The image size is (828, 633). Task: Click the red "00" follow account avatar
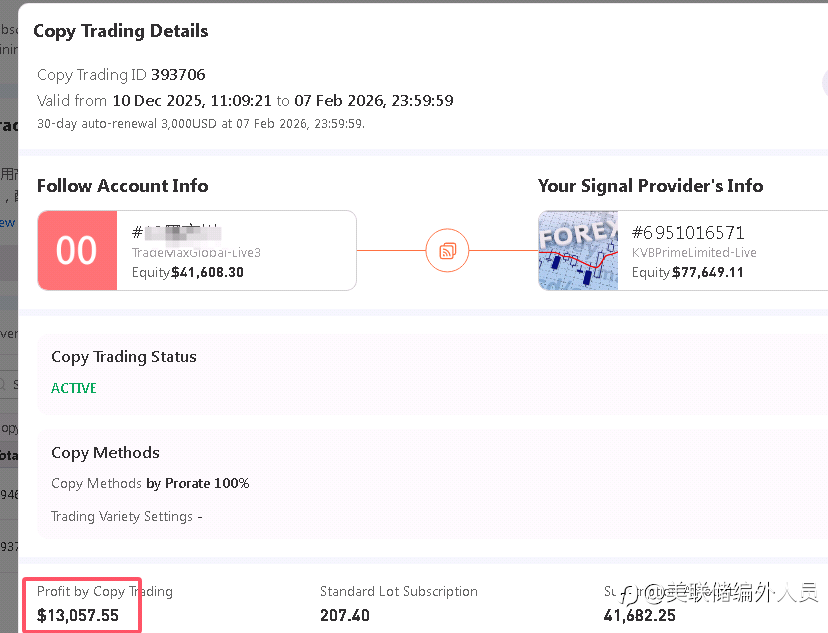coord(77,250)
